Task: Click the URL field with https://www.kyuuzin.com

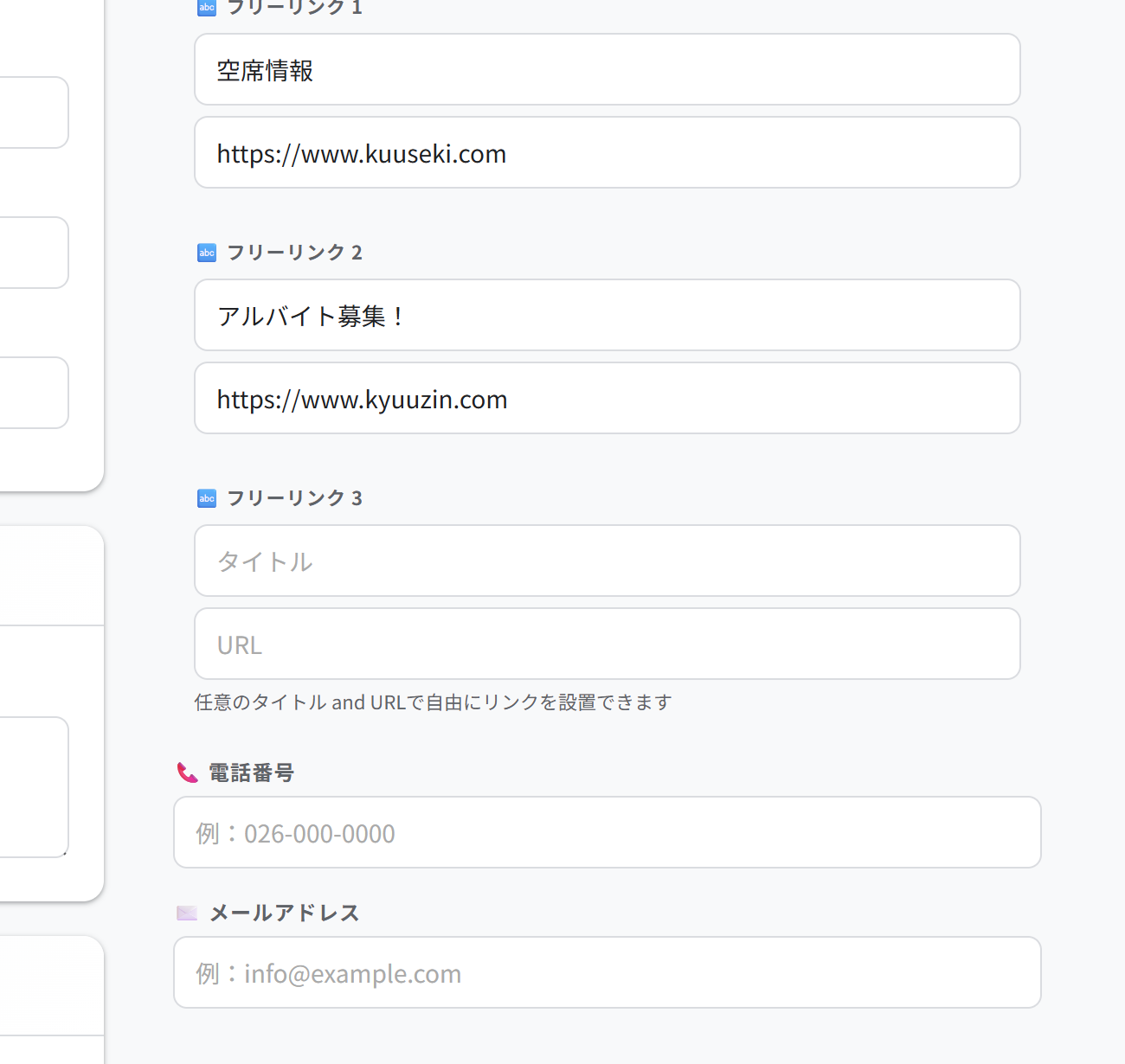Action: [x=607, y=398]
